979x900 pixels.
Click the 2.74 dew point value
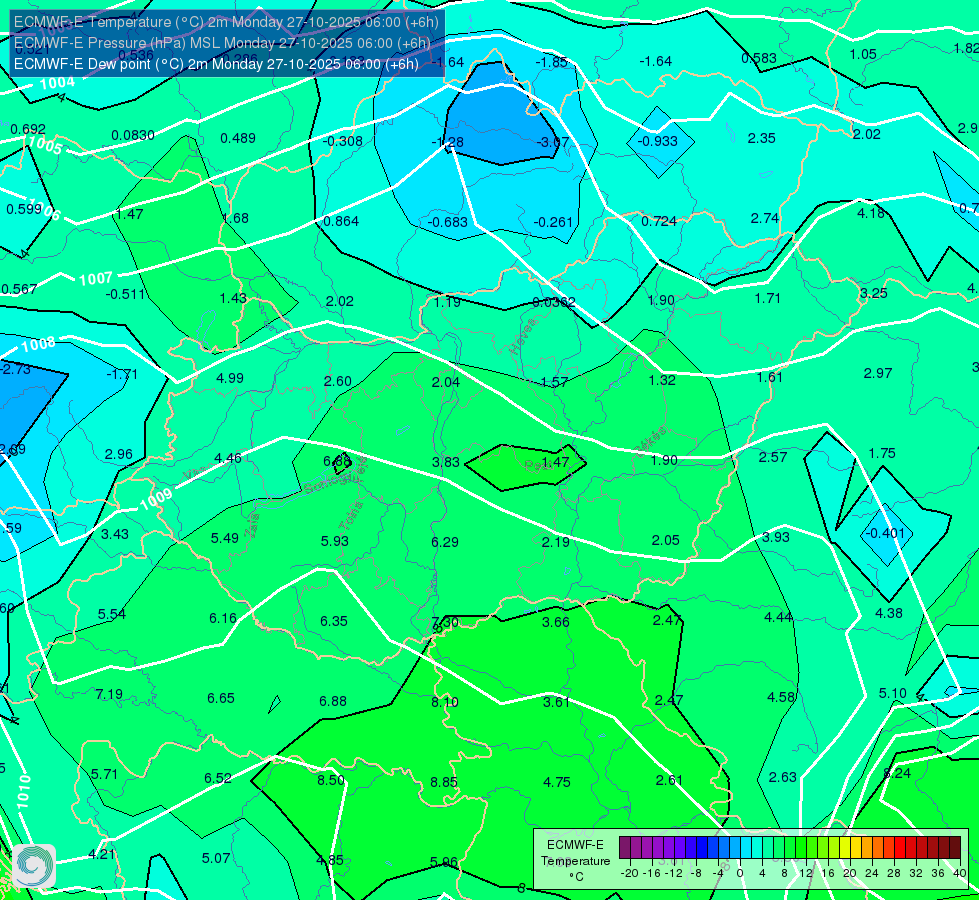(765, 218)
